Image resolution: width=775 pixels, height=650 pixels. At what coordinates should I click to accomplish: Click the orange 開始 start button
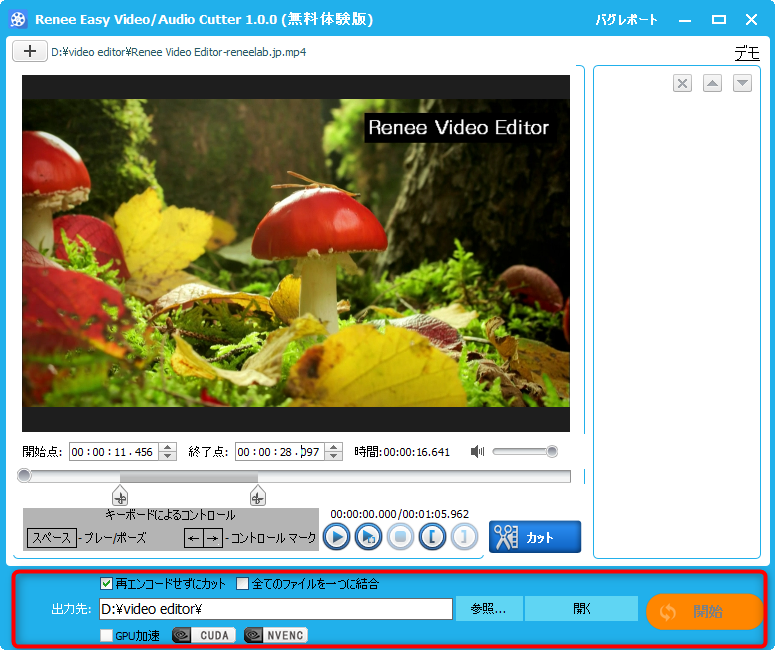click(705, 612)
